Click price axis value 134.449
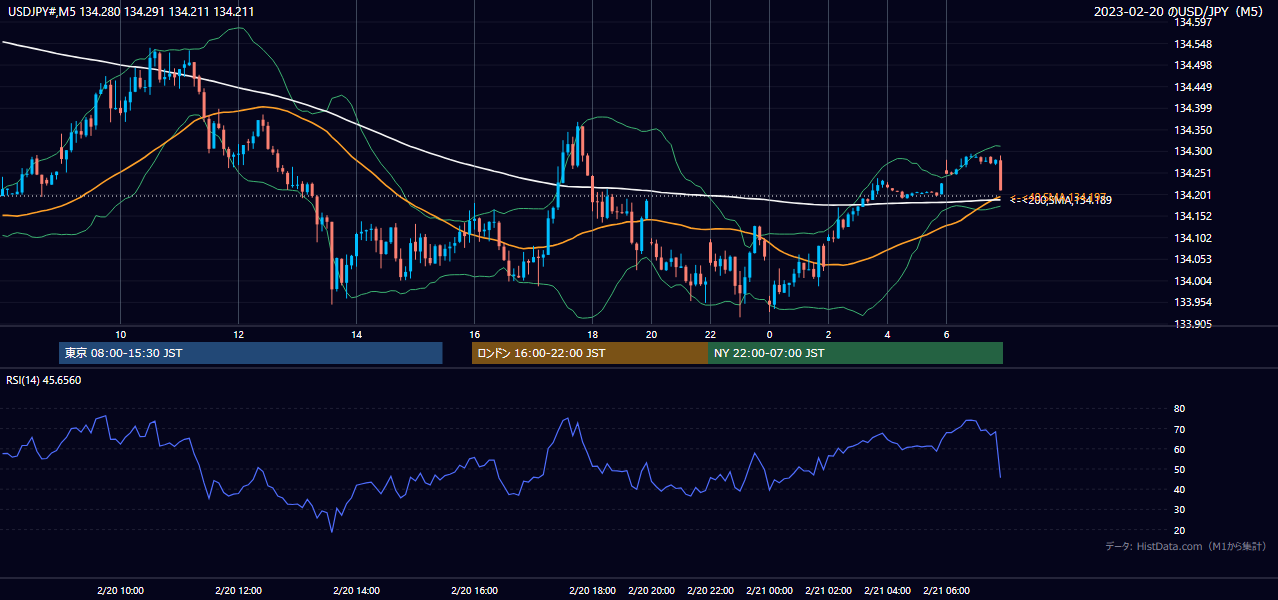The width and height of the screenshot is (1278, 600). [x=1193, y=87]
